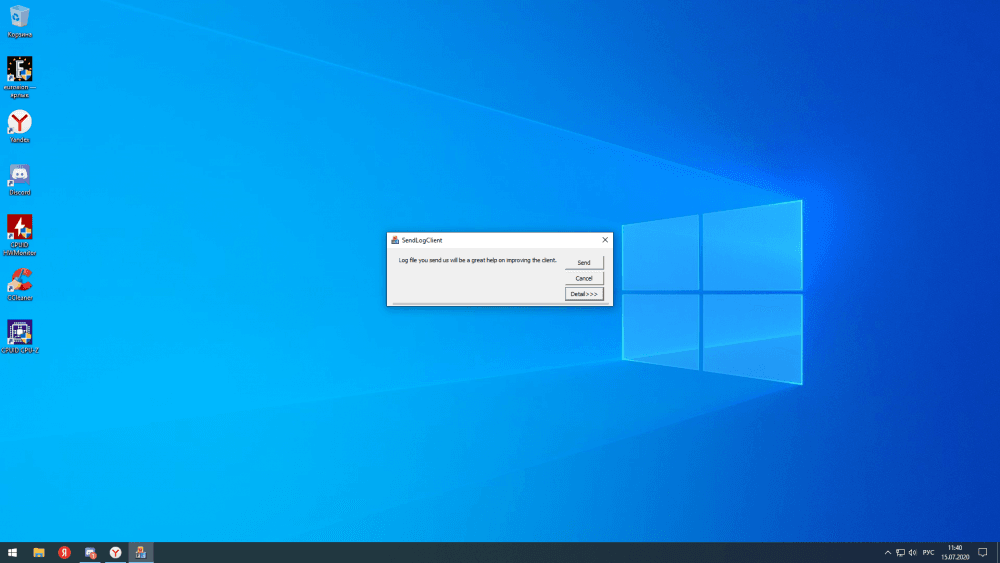Expand log details with Detail>>> button
This screenshot has width=1000, height=563.
pos(584,294)
